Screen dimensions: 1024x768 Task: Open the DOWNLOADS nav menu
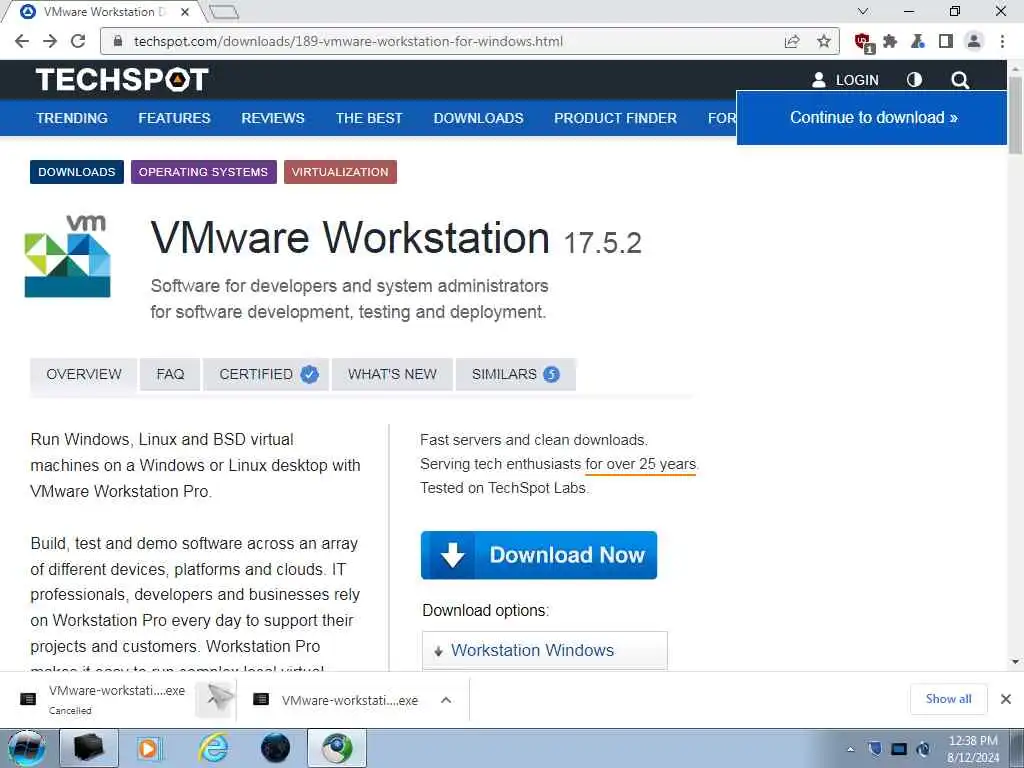[x=478, y=118]
